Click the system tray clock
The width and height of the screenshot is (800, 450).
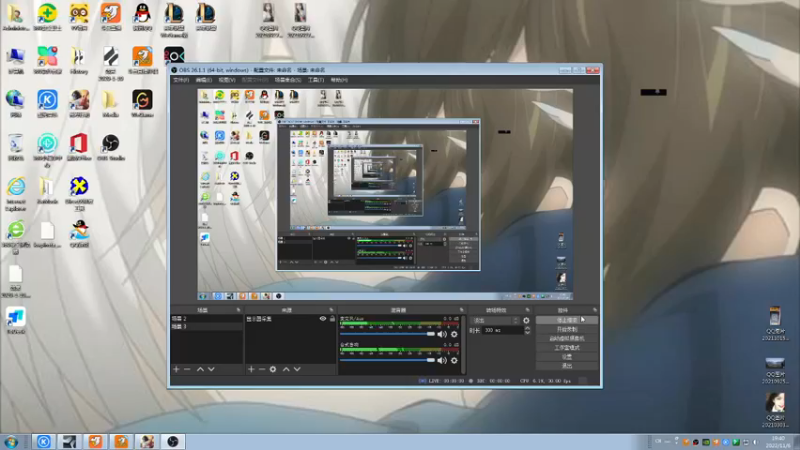(x=779, y=442)
